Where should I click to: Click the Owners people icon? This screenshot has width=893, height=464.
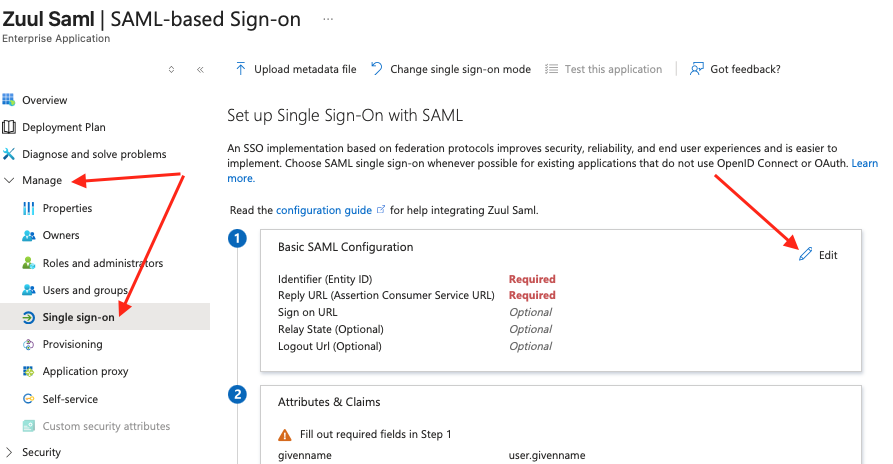[29, 236]
